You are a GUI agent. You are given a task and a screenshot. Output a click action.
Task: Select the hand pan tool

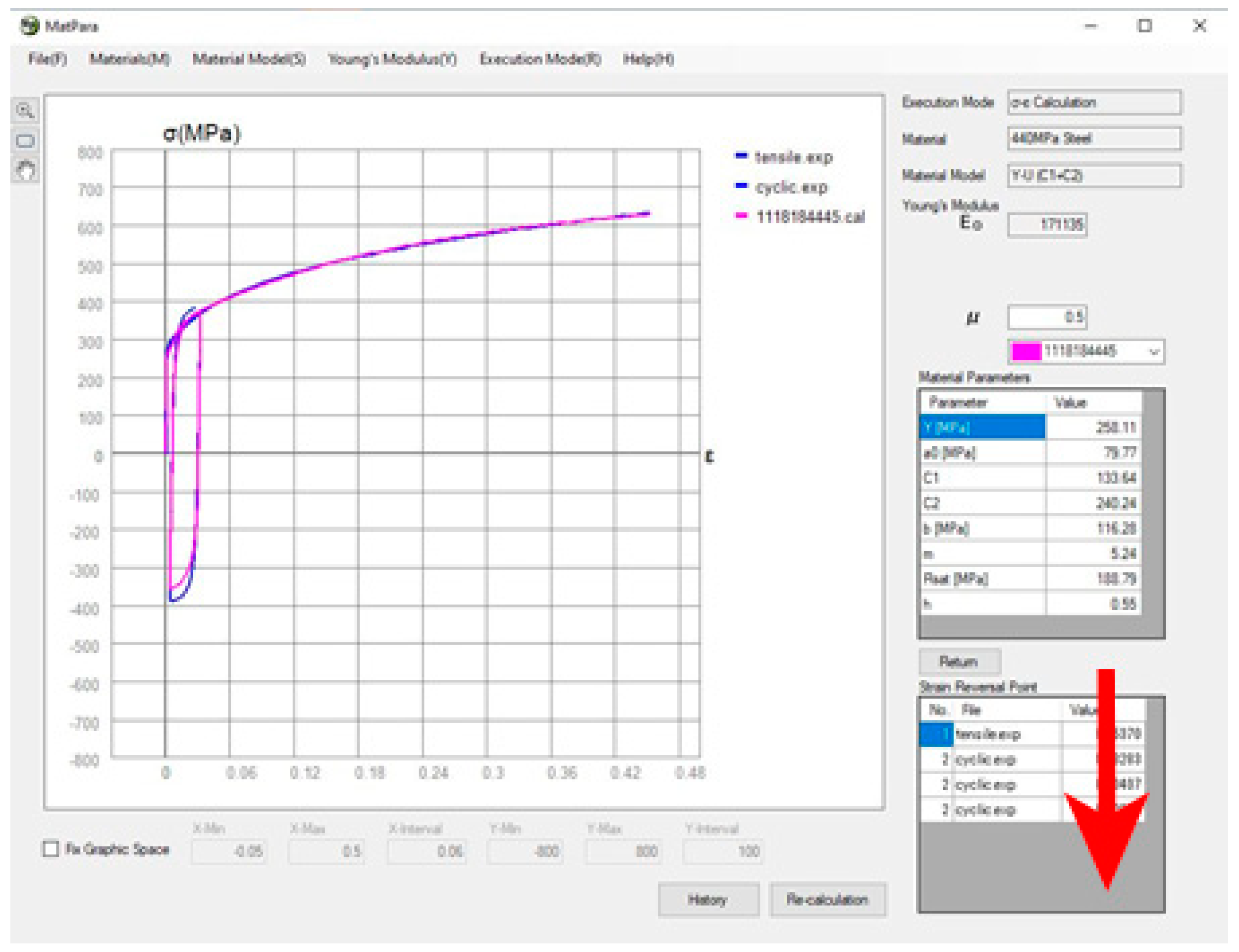click(25, 170)
